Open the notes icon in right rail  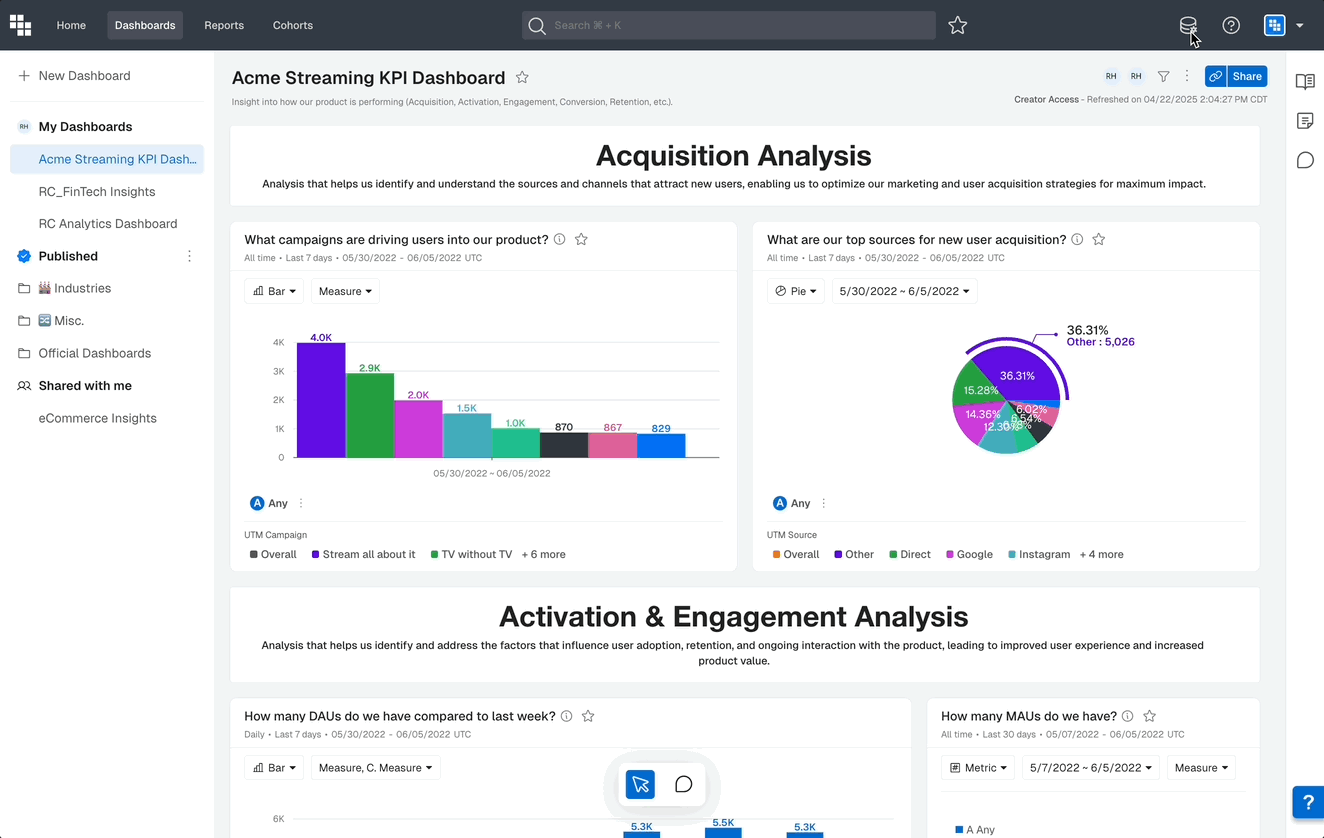1305,121
